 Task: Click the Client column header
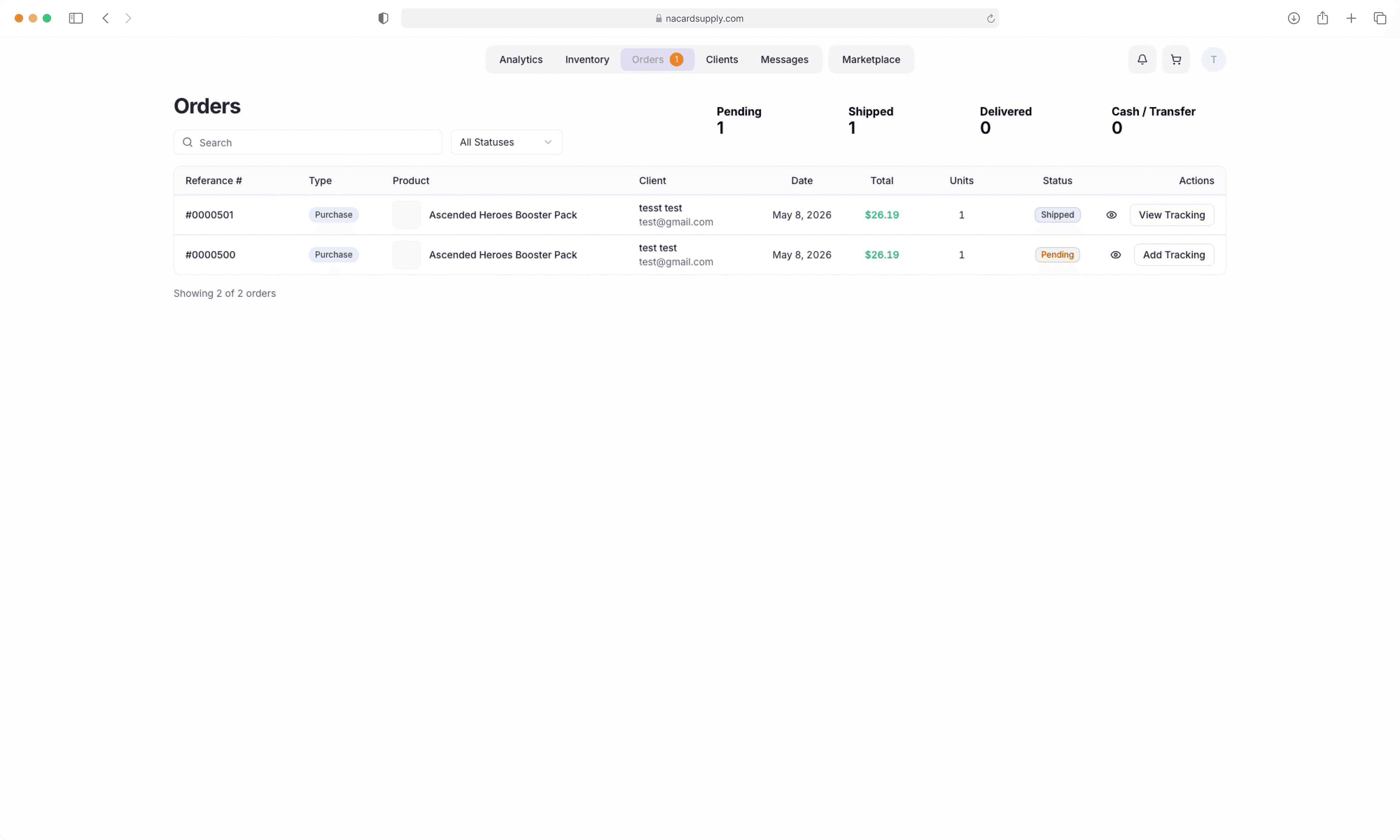click(653, 180)
